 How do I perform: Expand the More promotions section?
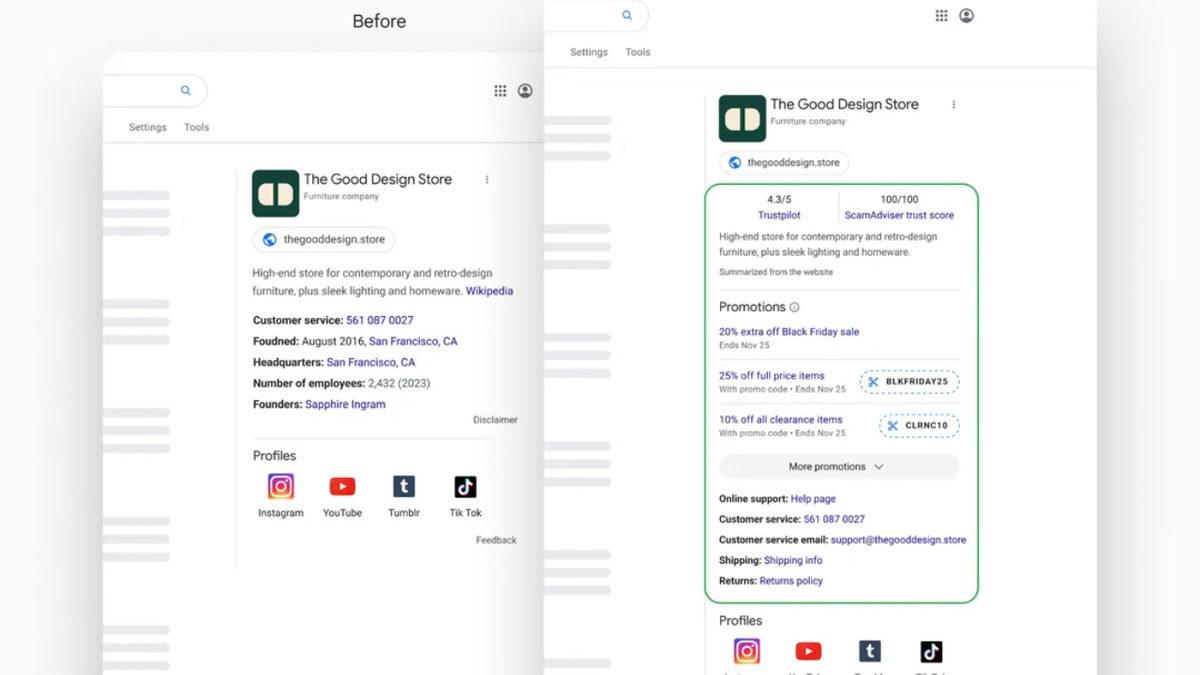click(838, 467)
